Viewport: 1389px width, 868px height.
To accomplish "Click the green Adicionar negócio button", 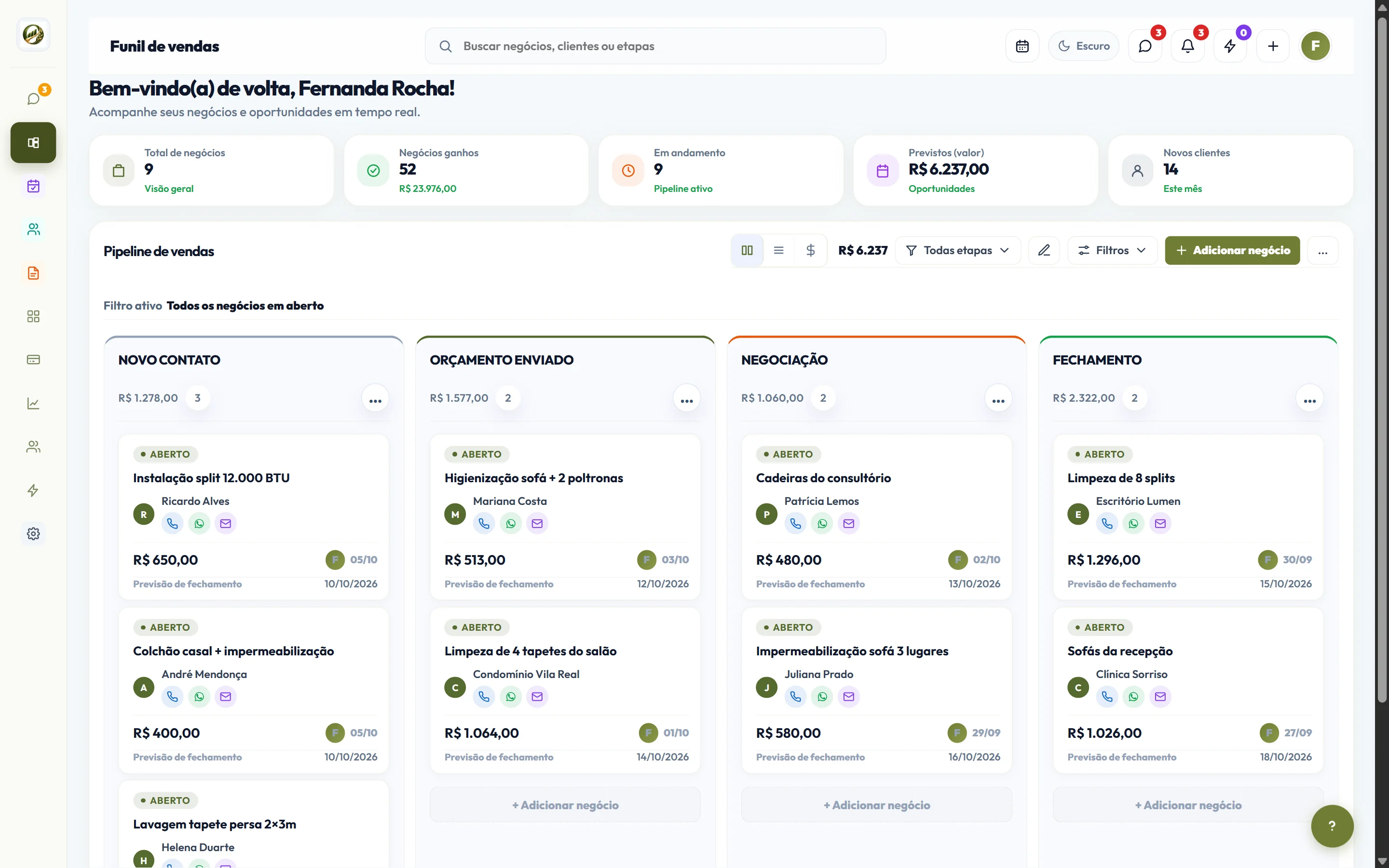I will (x=1232, y=250).
